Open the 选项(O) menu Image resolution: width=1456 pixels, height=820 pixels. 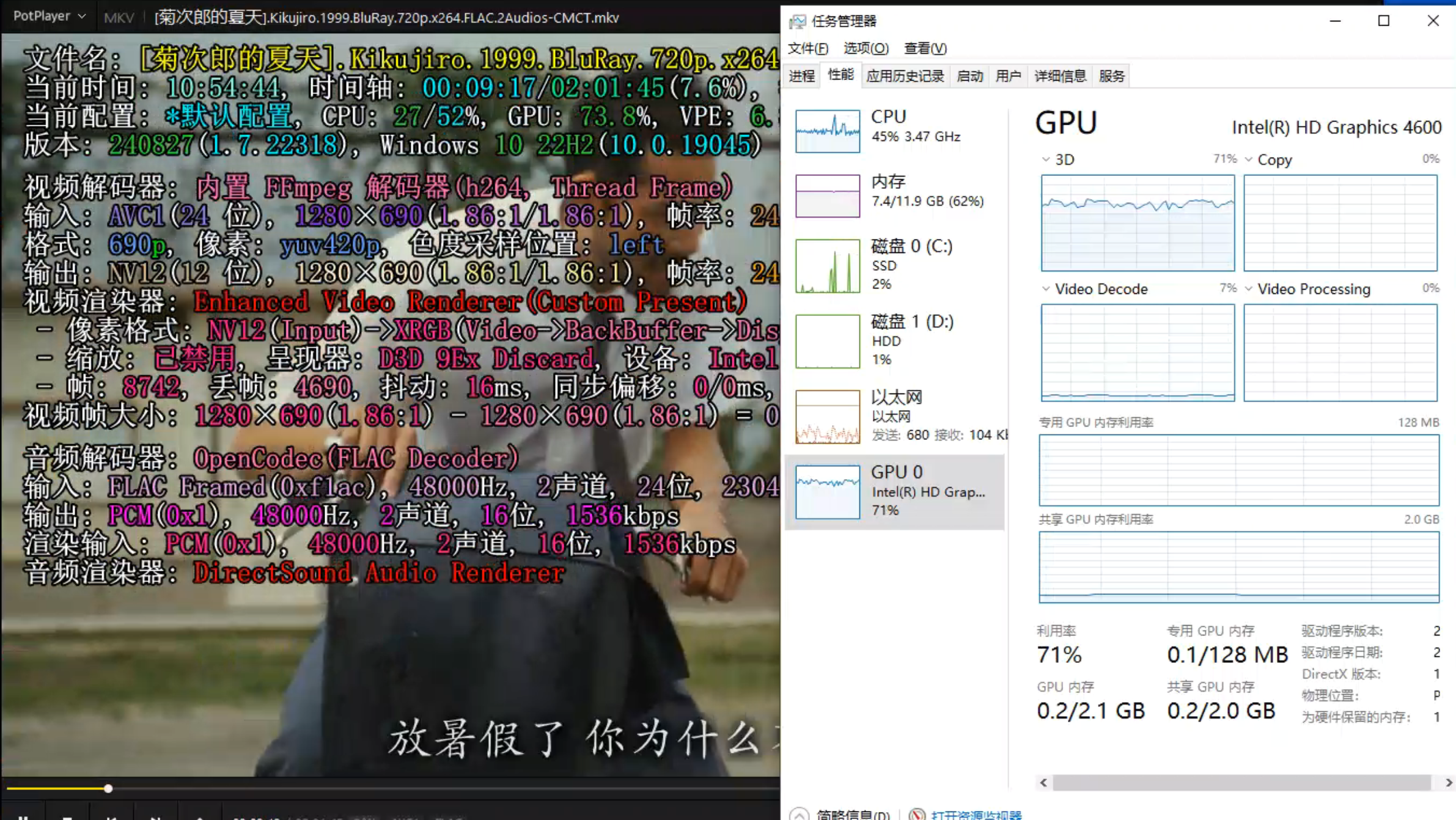point(866,48)
